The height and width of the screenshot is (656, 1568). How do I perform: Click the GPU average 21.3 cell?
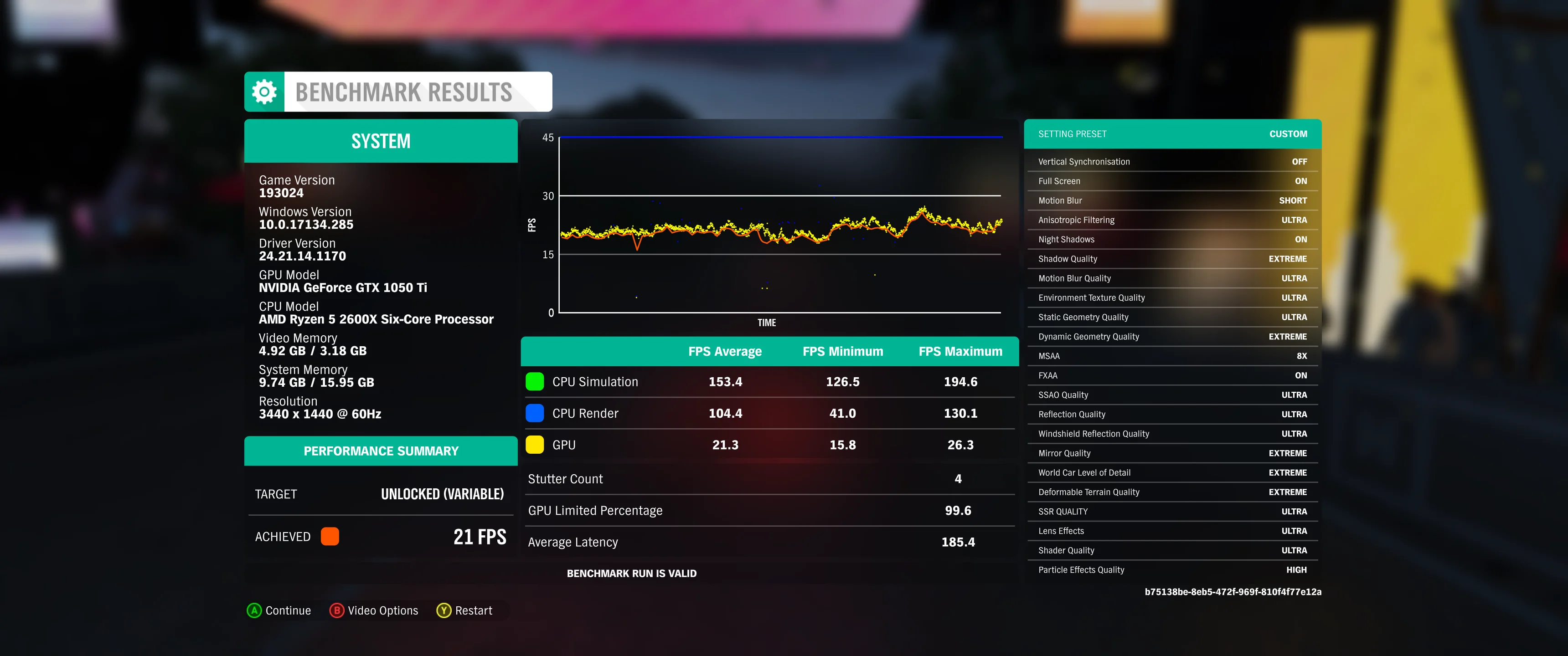725,445
